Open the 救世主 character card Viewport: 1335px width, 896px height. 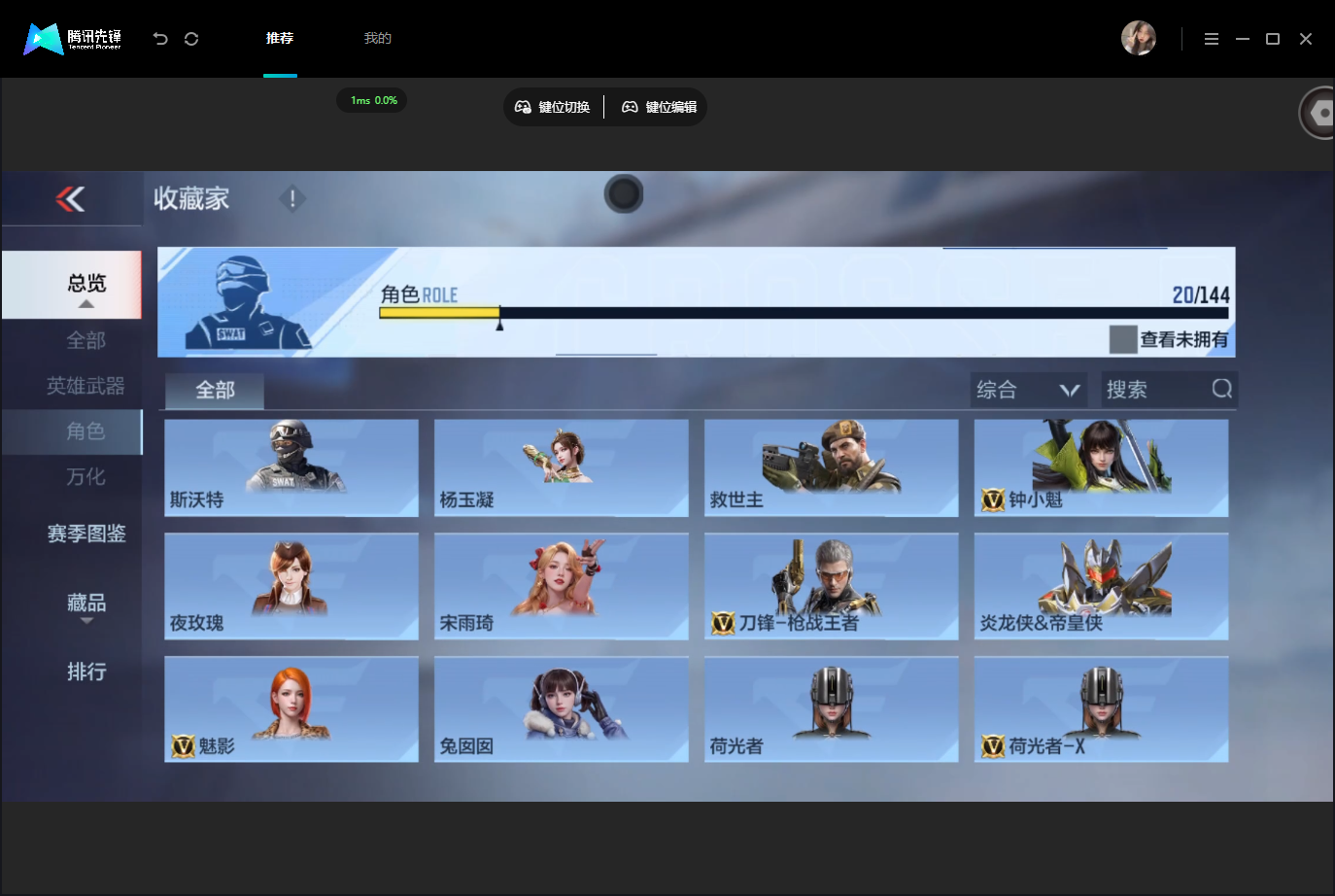[832, 467]
